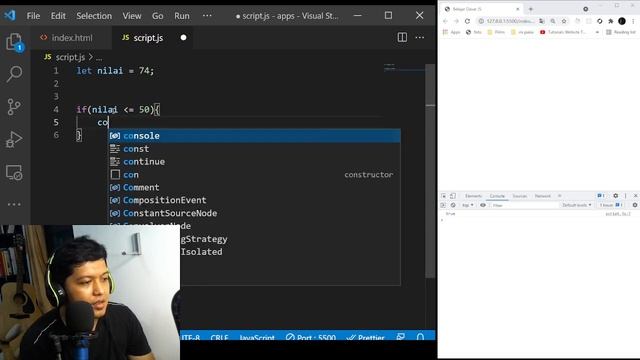
Task: Show additional activity bar views
Action: (x=14, y=204)
